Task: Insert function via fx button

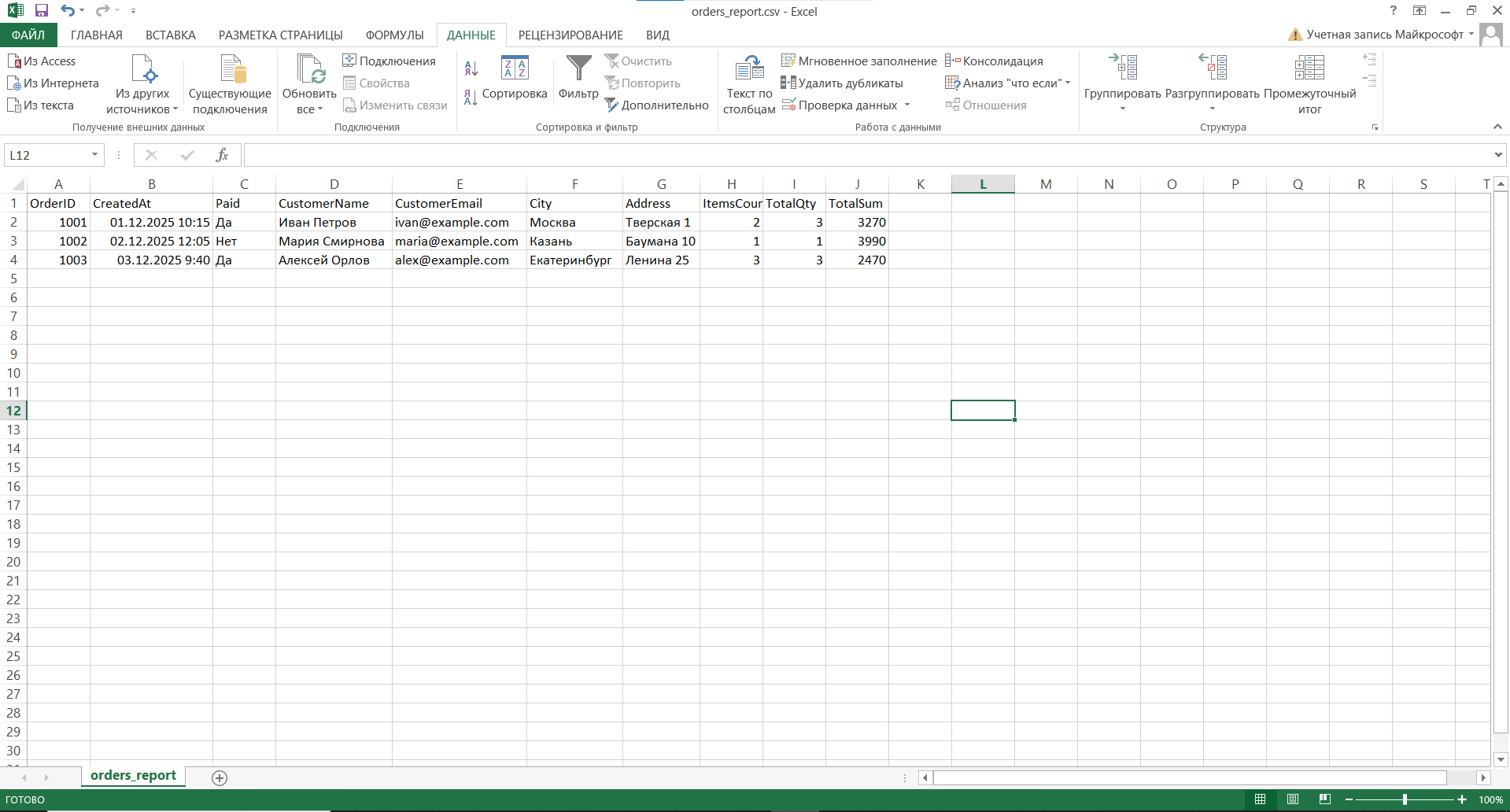Action: point(223,155)
